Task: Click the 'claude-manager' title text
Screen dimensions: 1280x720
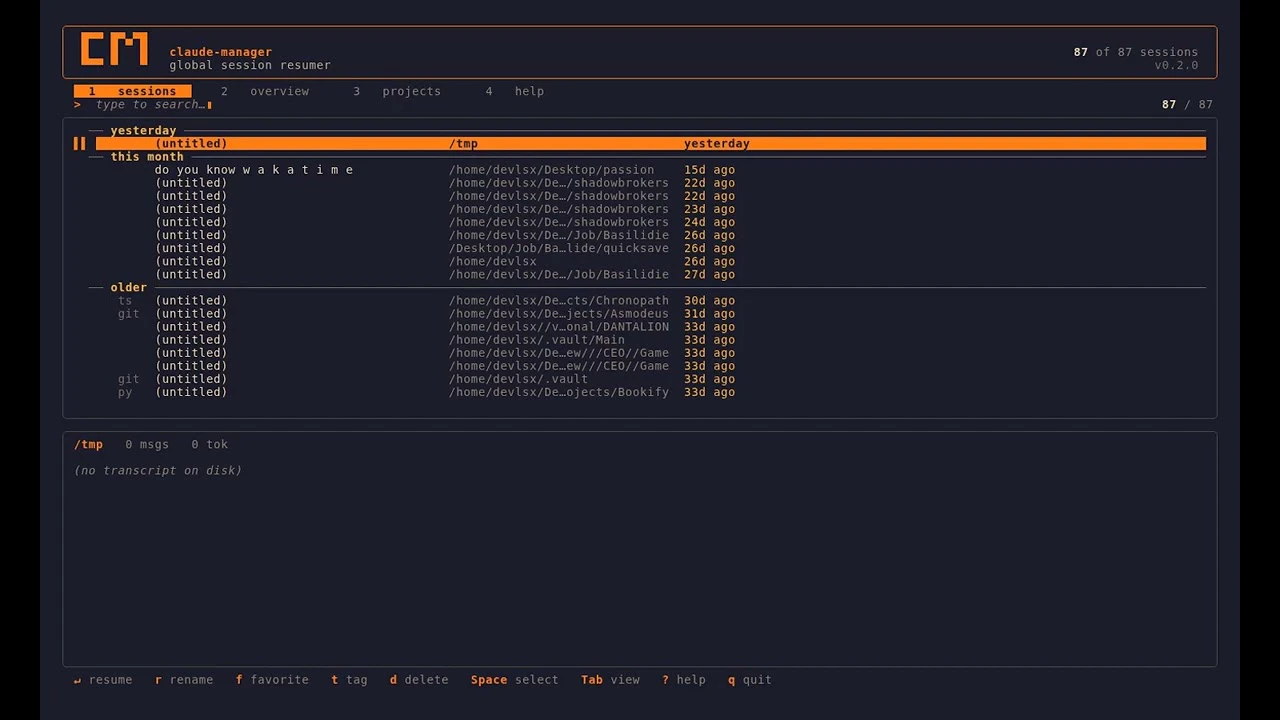Action: pos(220,52)
